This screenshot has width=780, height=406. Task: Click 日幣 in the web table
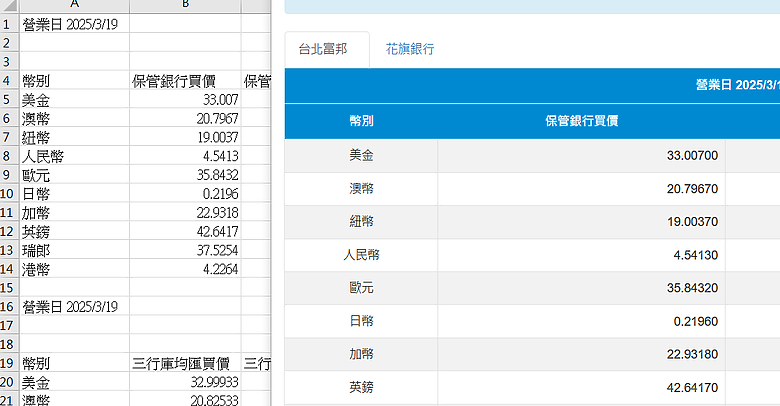[x=361, y=321]
